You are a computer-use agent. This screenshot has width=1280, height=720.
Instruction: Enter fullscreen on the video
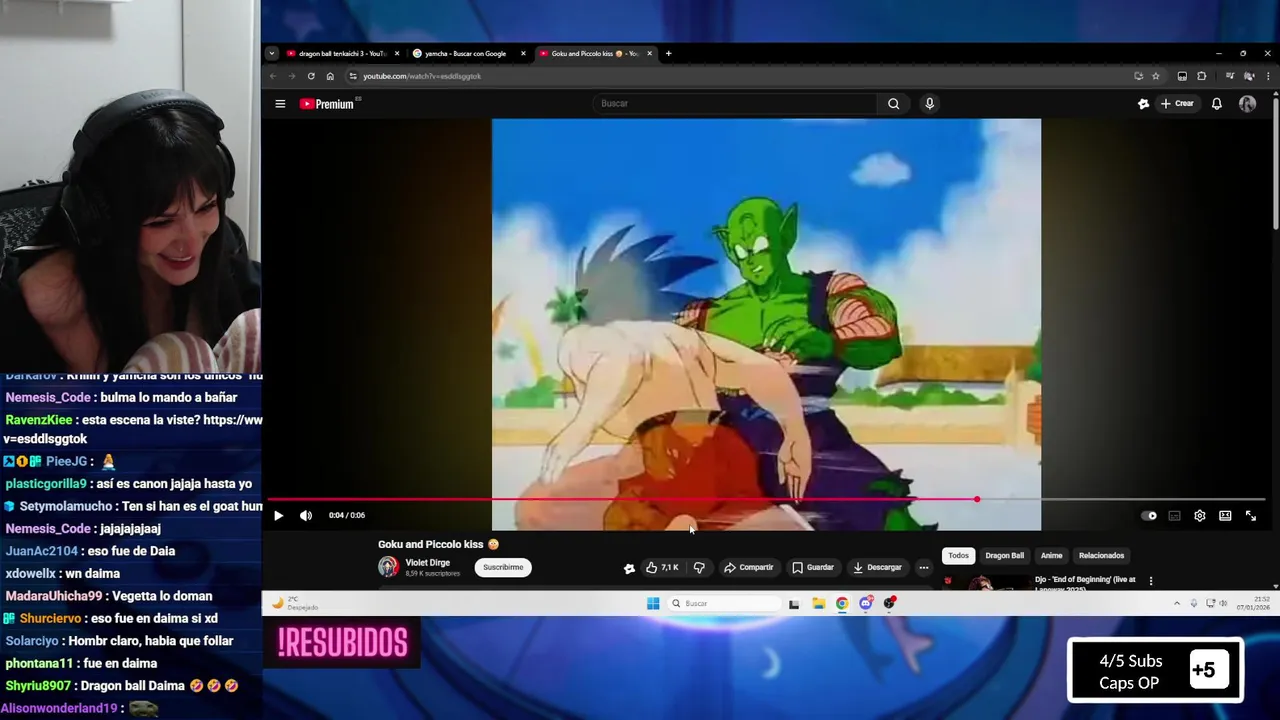click(1250, 516)
